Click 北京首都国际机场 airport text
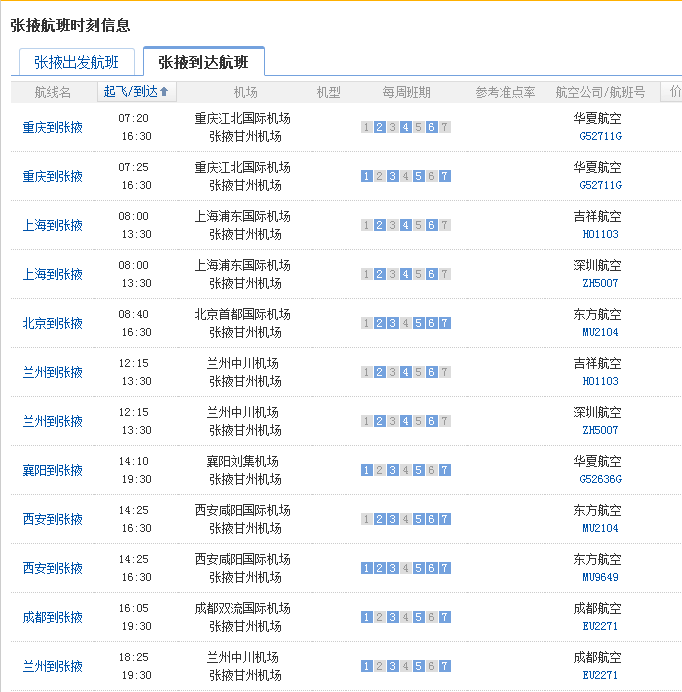682x692 pixels. (x=243, y=315)
